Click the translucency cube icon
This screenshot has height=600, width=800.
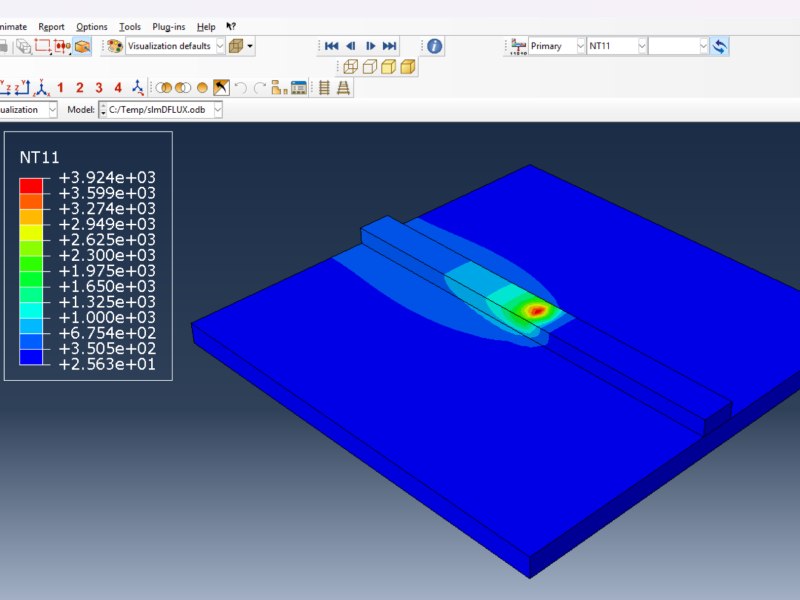236,46
